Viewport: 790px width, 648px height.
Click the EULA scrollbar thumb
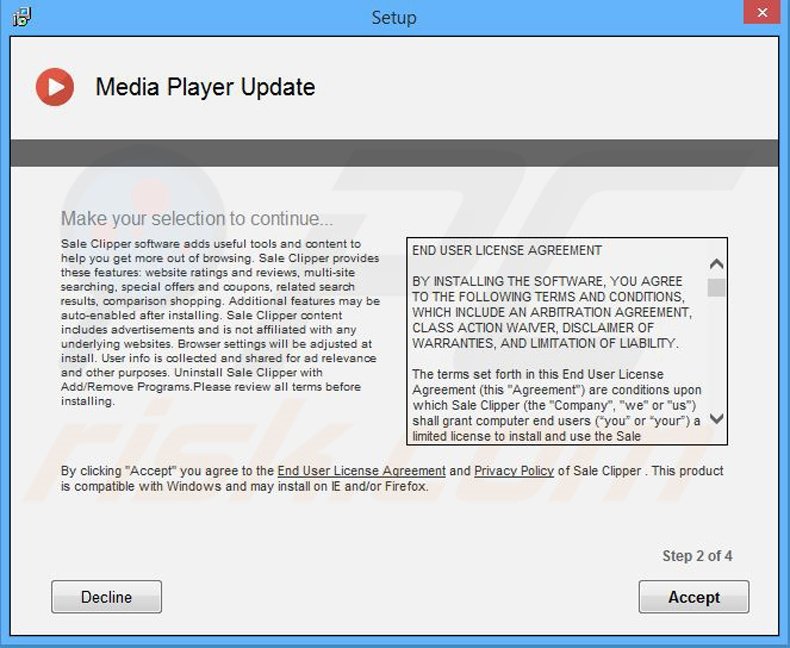tap(716, 288)
